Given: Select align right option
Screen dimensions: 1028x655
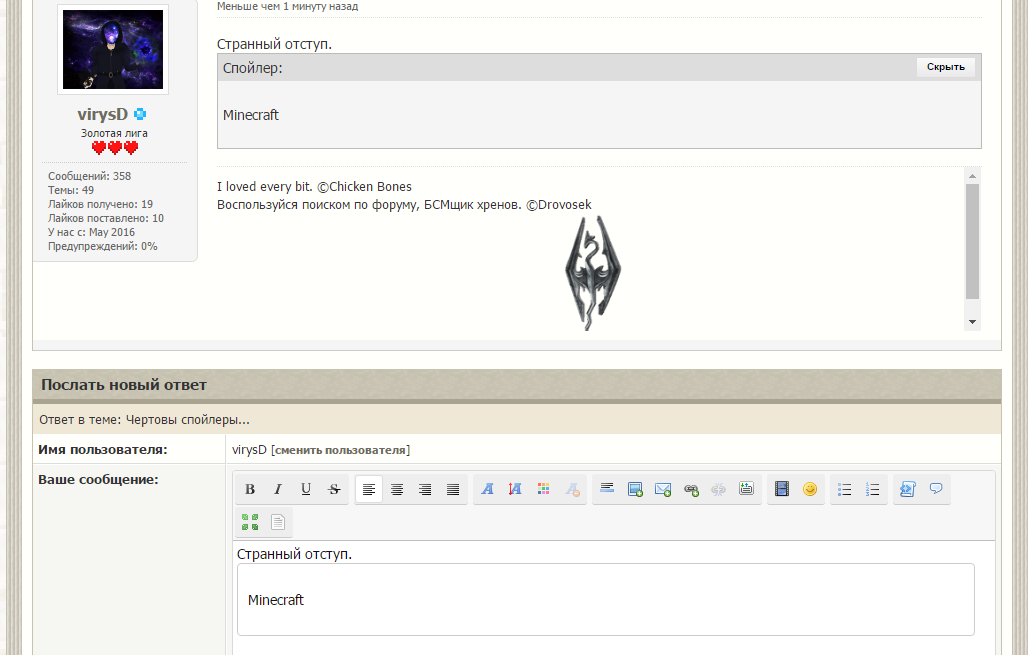Looking at the screenshot, I should point(425,489).
